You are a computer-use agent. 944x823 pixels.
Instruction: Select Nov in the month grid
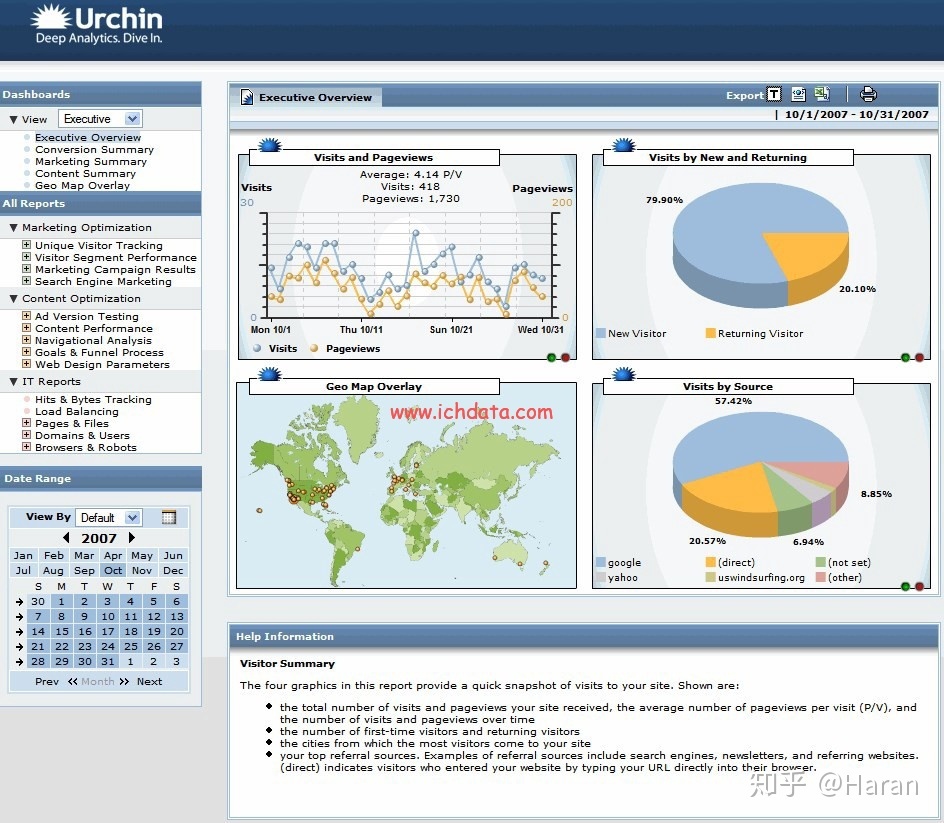(142, 570)
